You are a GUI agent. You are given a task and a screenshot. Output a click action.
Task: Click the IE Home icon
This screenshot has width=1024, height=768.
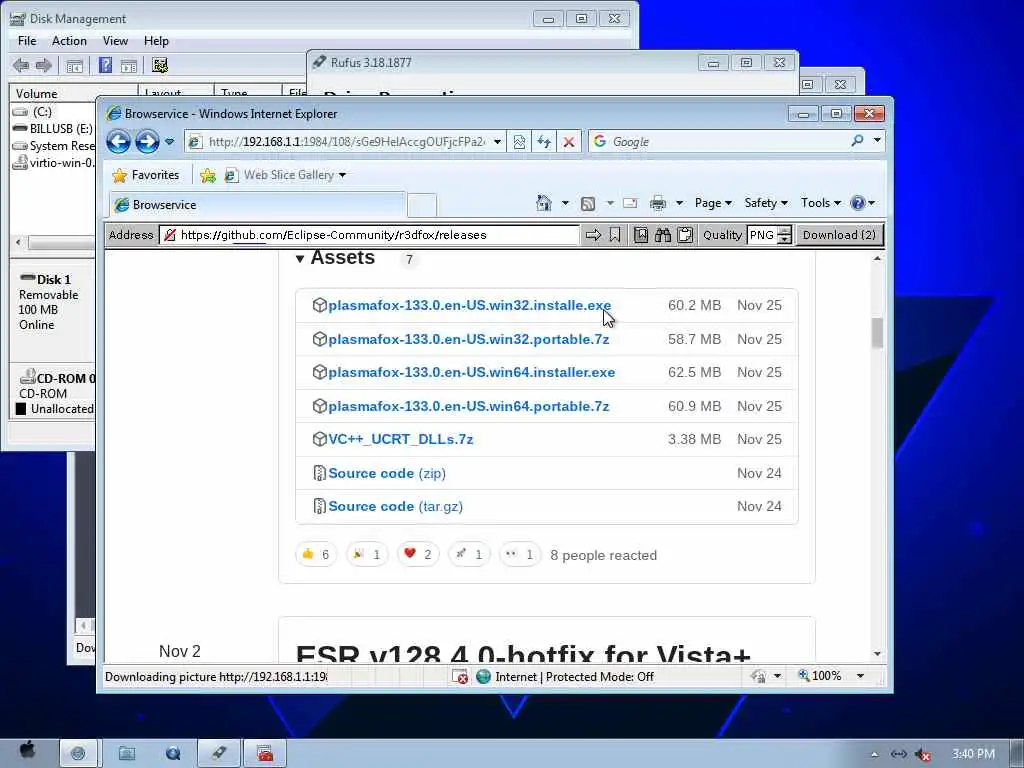[x=543, y=203]
